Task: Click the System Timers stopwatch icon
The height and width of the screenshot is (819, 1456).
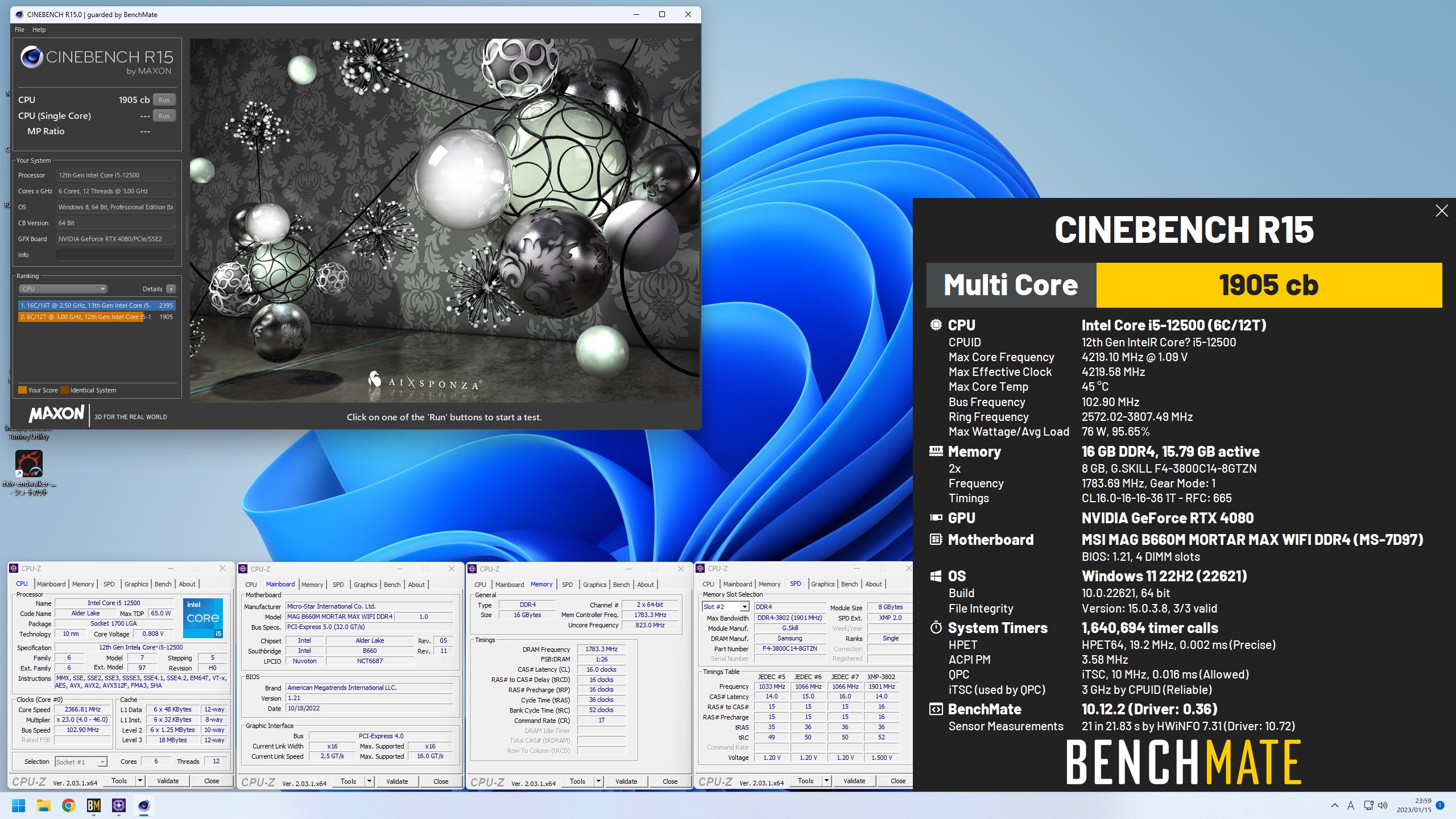Action: pyautogui.click(x=936, y=628)
